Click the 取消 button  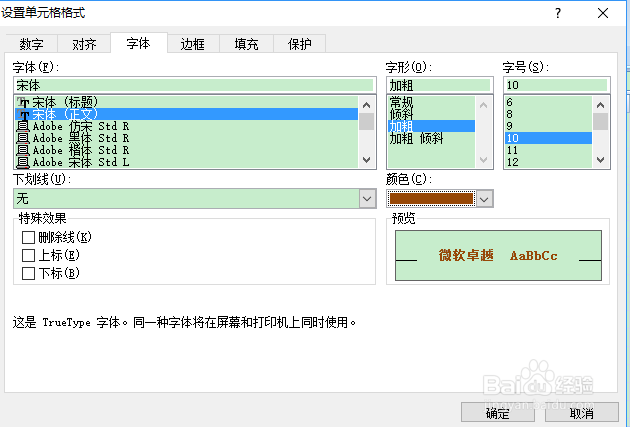click(x=582, y=413)
